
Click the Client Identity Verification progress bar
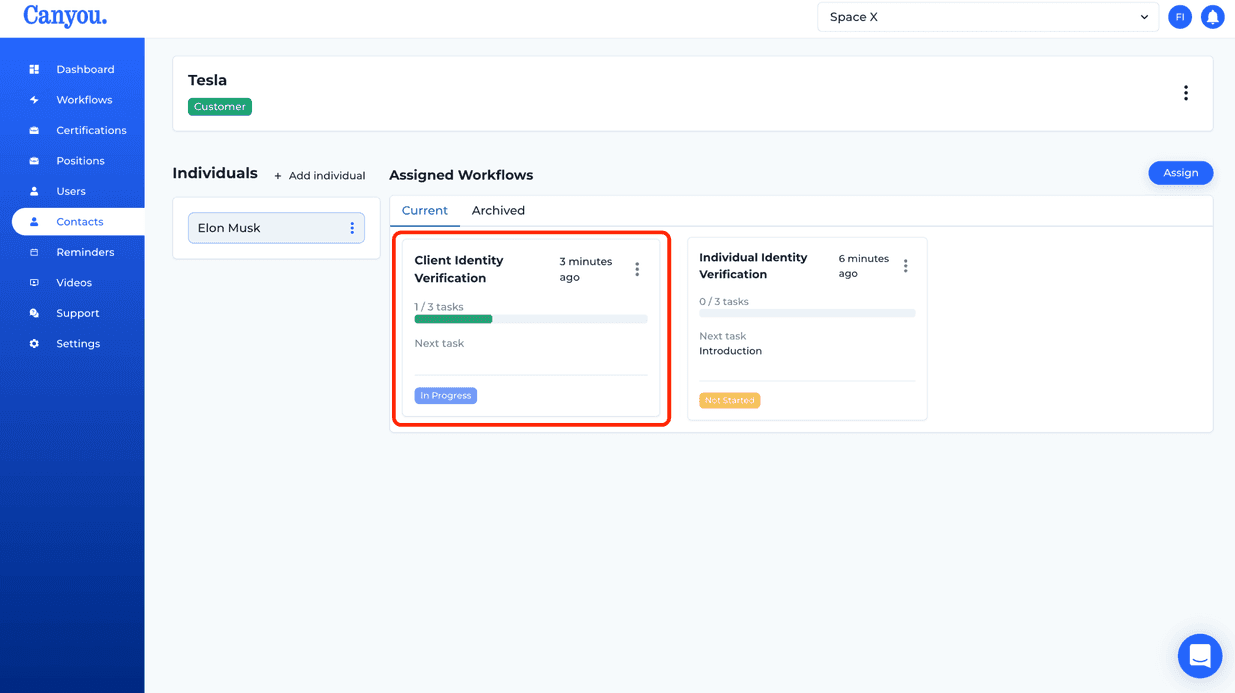pyautogui.click(x=531, y=319)
